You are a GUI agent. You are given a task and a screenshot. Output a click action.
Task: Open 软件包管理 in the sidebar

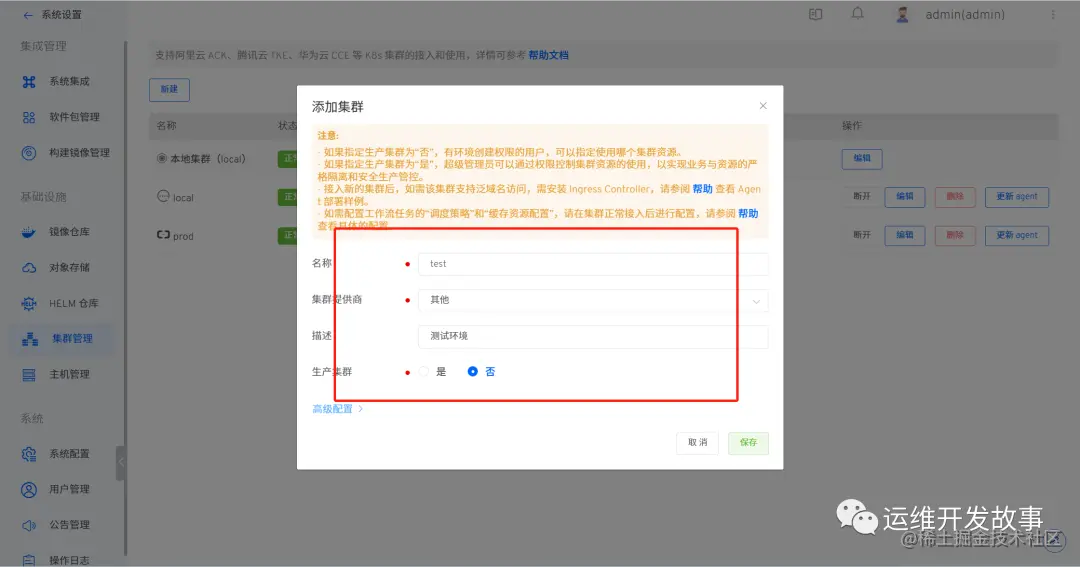74,117
